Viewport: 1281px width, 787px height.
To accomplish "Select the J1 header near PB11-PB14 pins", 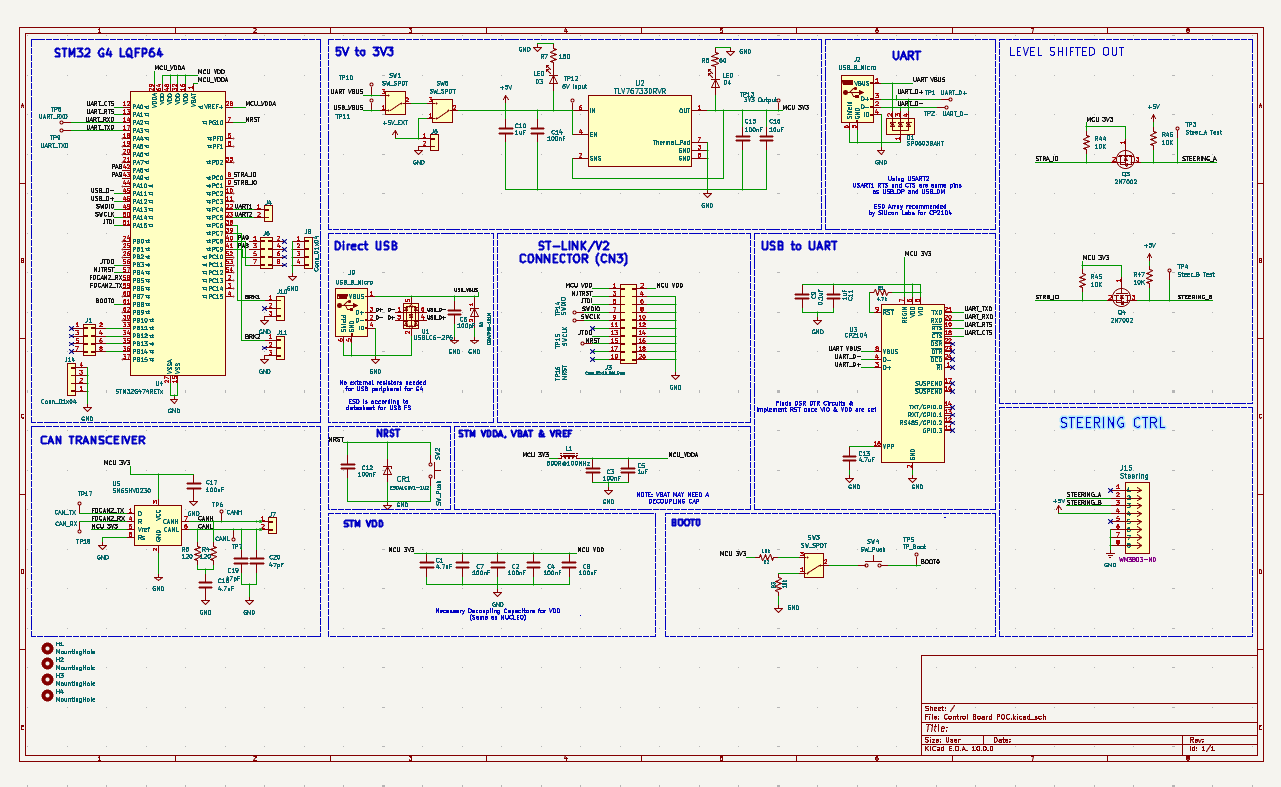I will (x=90, y=339).
